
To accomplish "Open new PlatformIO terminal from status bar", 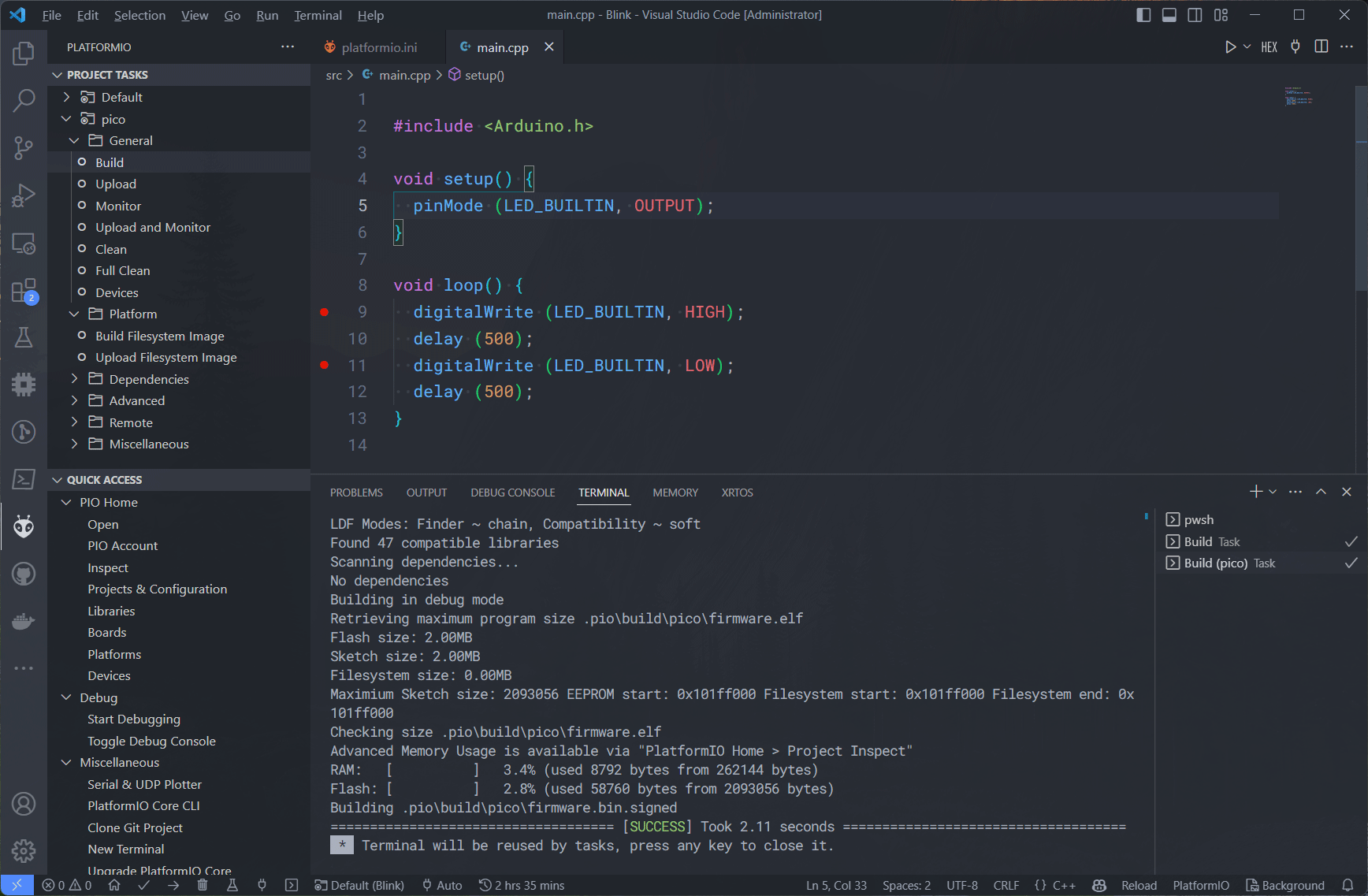I will click(292, 885).
